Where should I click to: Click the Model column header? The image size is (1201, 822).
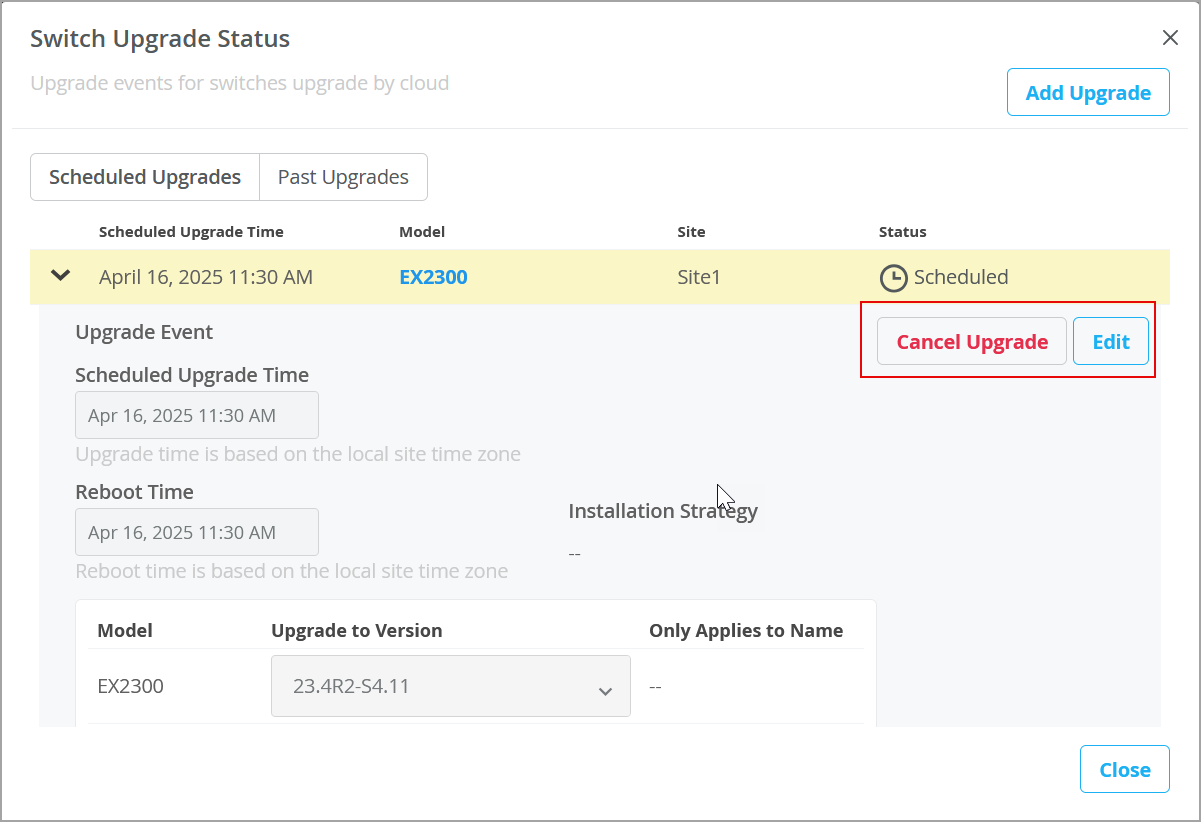tap(422, 232)
